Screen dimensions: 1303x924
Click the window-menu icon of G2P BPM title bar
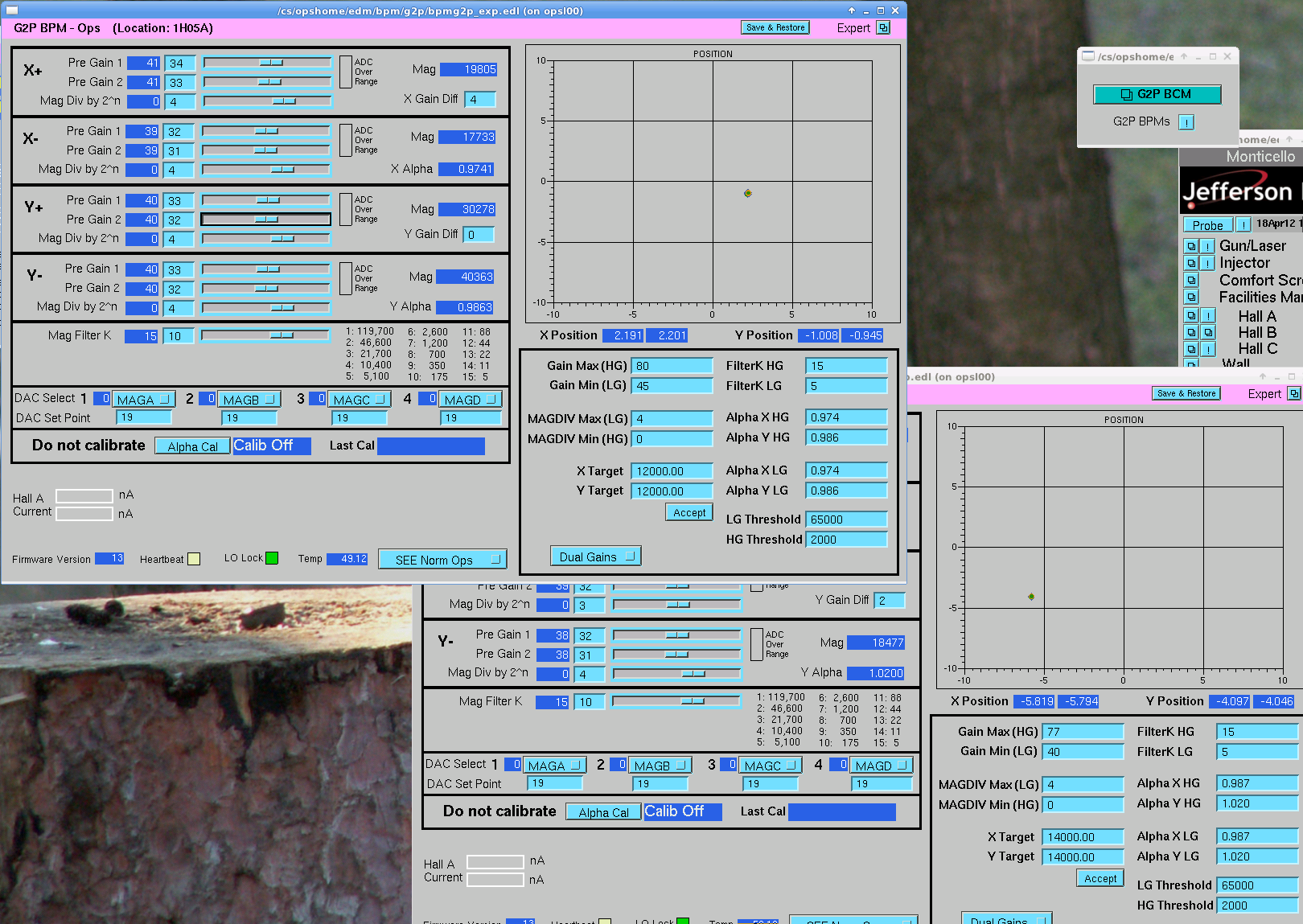coord(12,10)
